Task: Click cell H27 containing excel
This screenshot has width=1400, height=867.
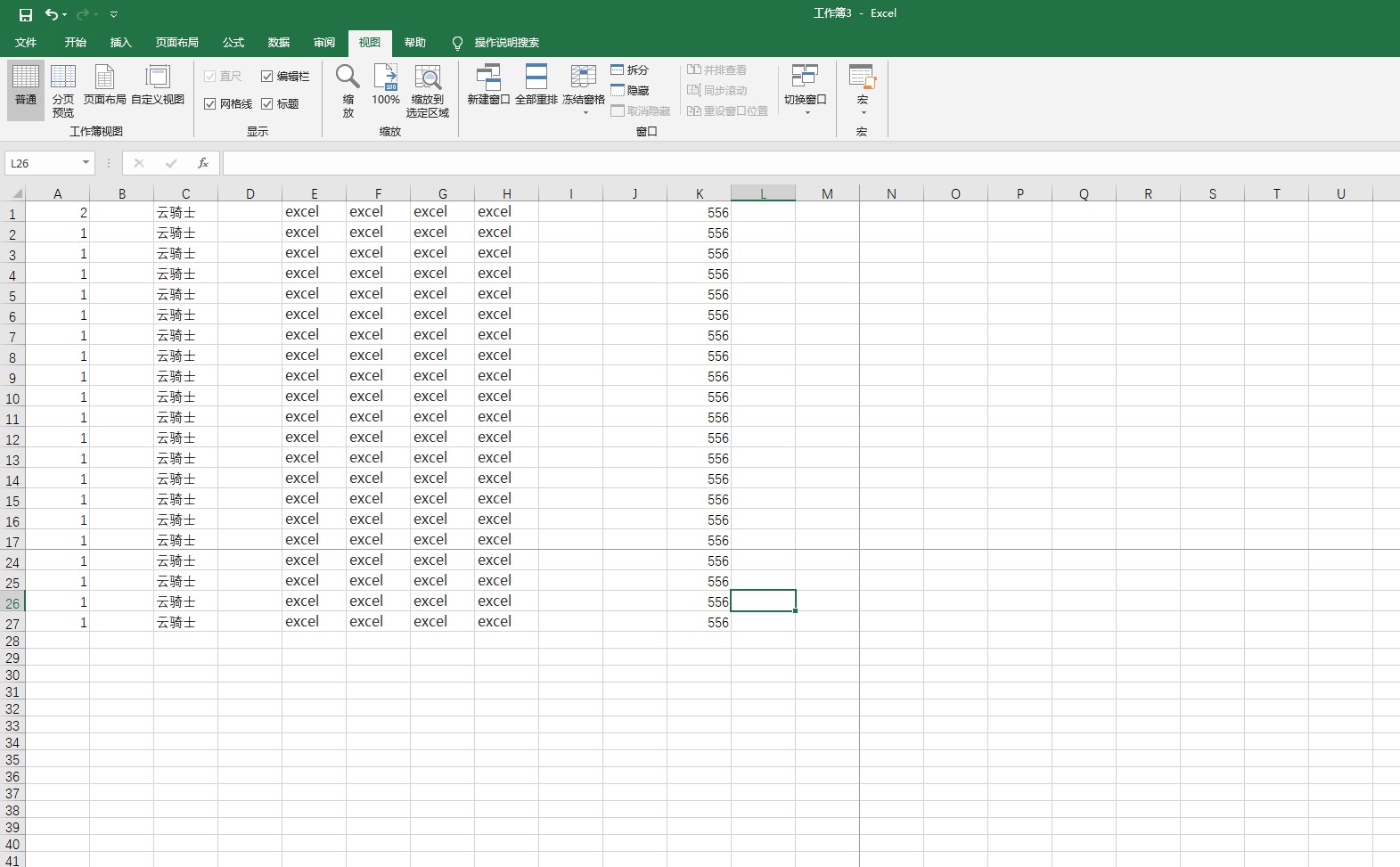Action: coord(507,622)
